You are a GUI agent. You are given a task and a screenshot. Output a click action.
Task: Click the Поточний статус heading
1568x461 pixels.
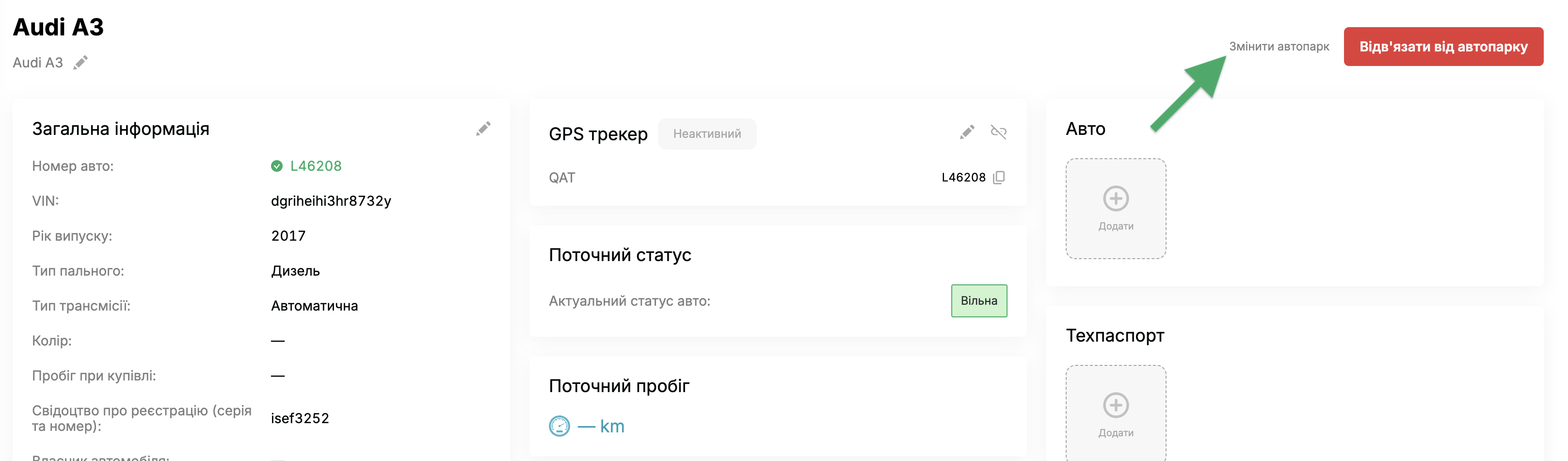tap(620, 255)
